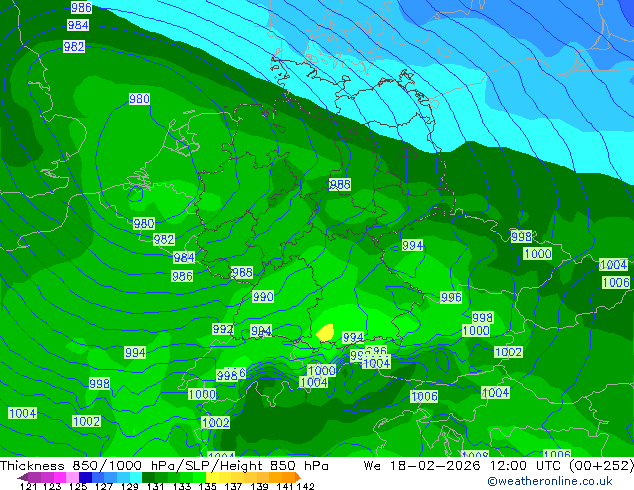Select the 996 label east of the yellow patch

point(451,297)
